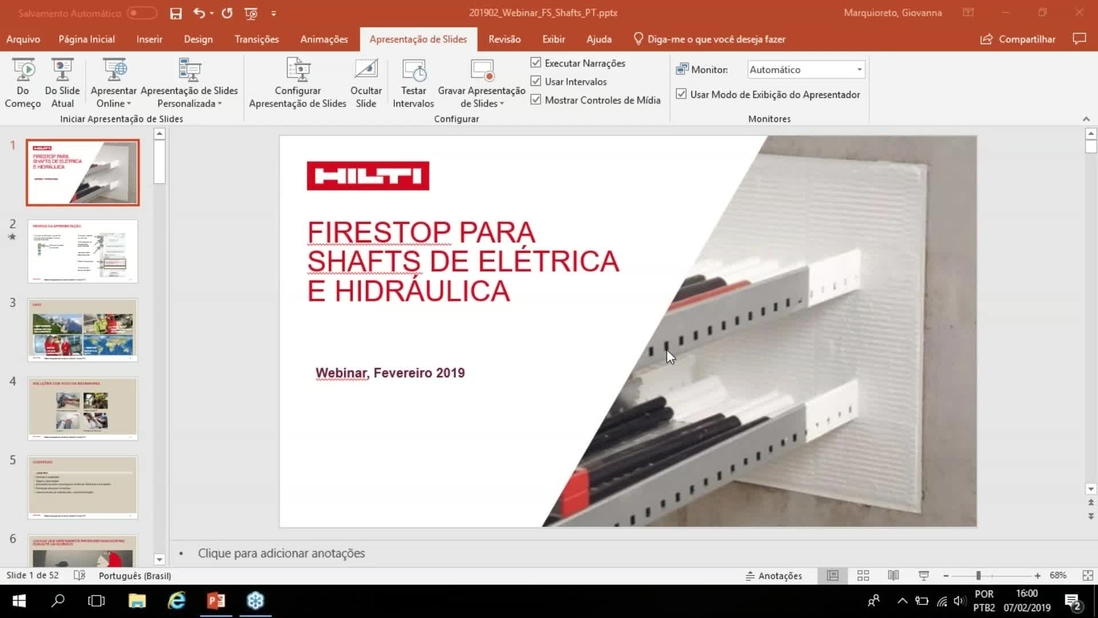1098x618 pixels.
Task: Click Português (Brasil) language indicator
Action: point(134,575)
